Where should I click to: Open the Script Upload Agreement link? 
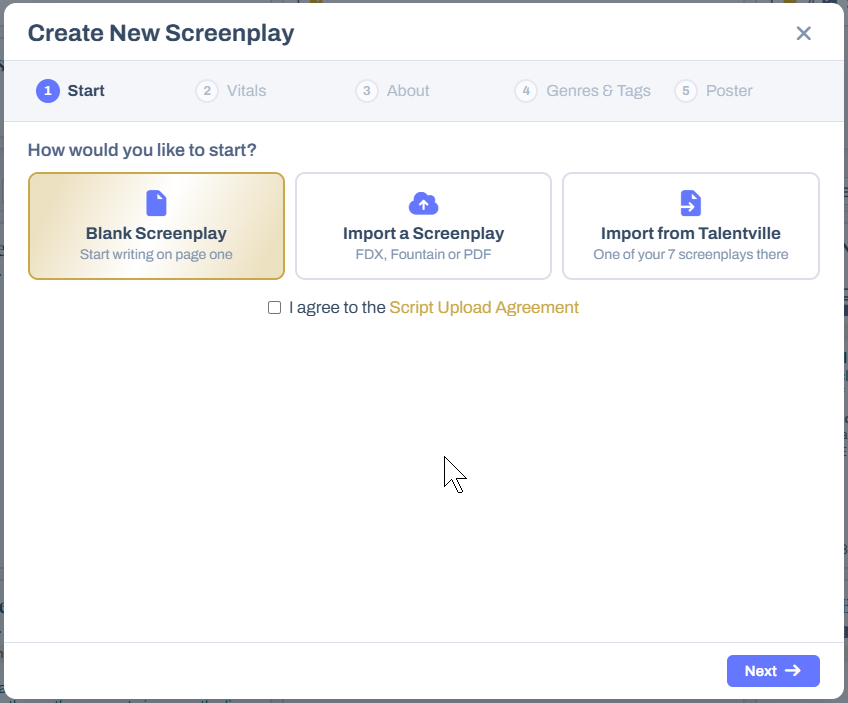pos(484,308)
